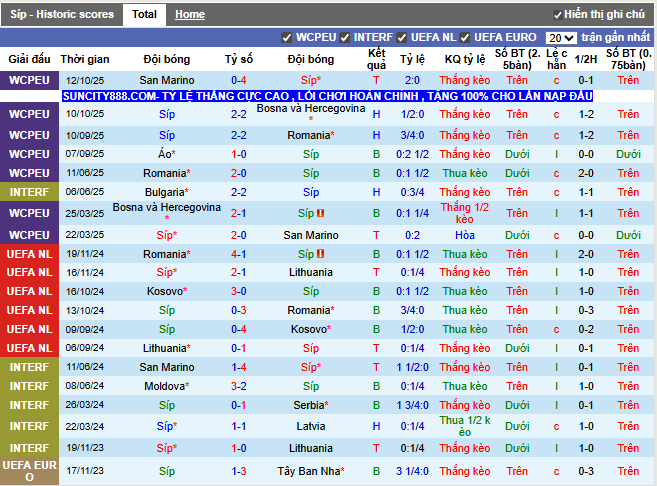Open Moldova team in 08/06/24 row

(x=167, y=386)
